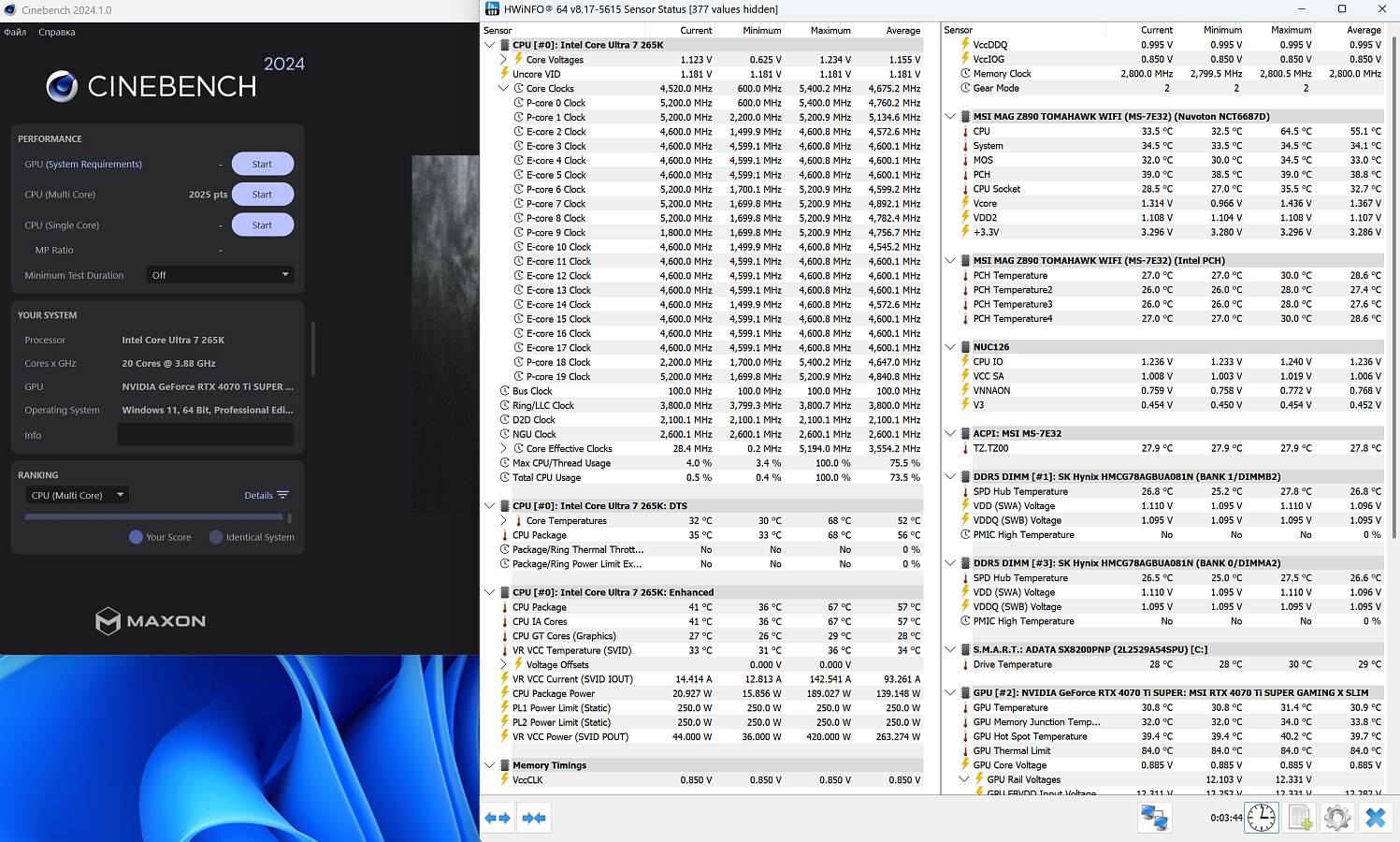The image size is (1400, 842).
Task: Click the chip icon of ACPI: MSI MS-7E32
Action: point(965,433)
